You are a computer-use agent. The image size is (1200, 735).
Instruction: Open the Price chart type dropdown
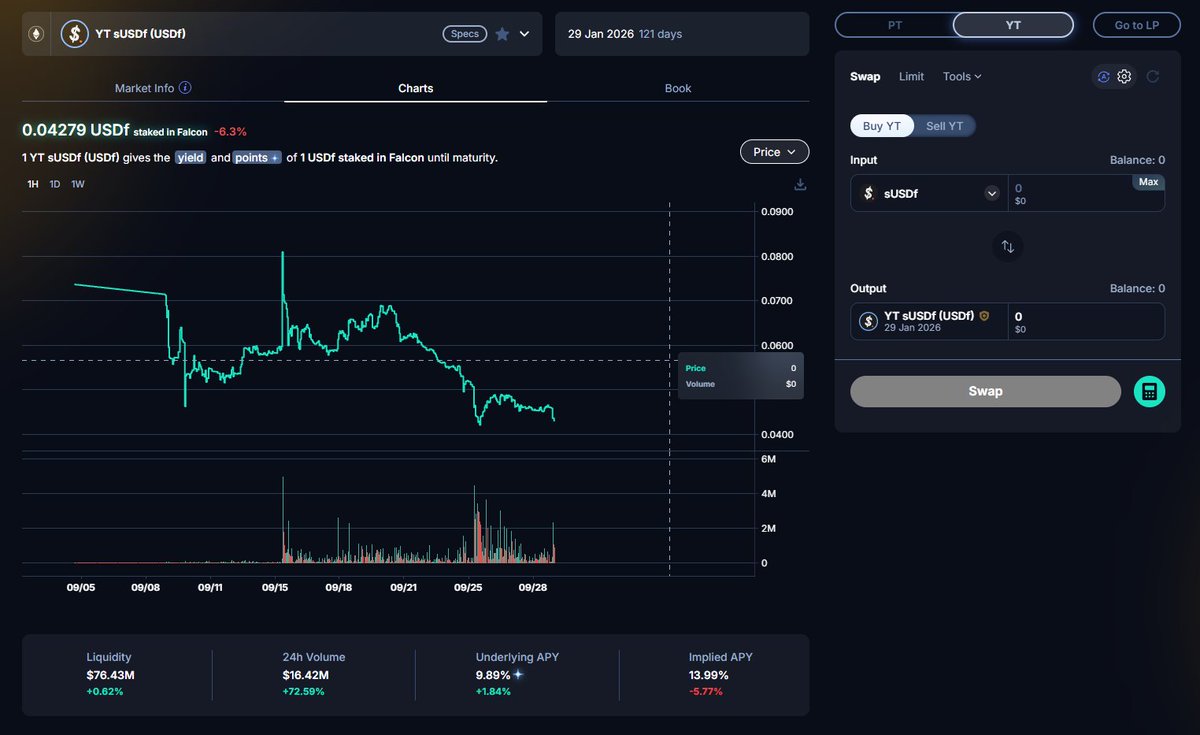click(774, 152)
